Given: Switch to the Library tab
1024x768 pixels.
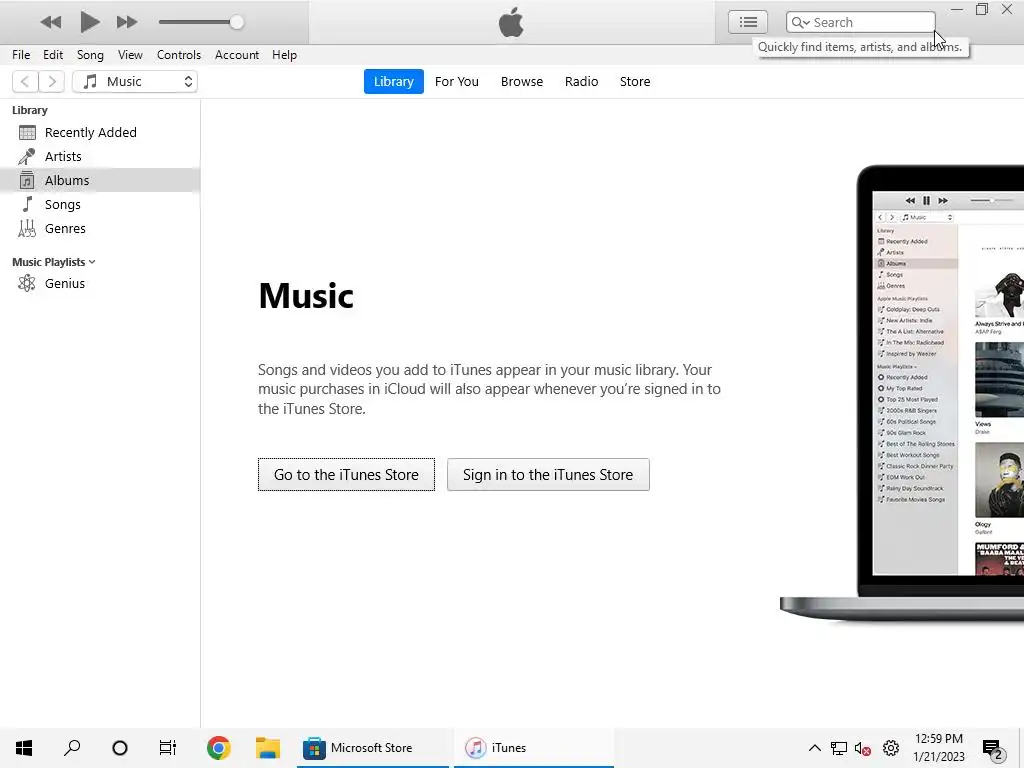Looking at the screenshot, I should pyautogui.click(x=393, y=82).
